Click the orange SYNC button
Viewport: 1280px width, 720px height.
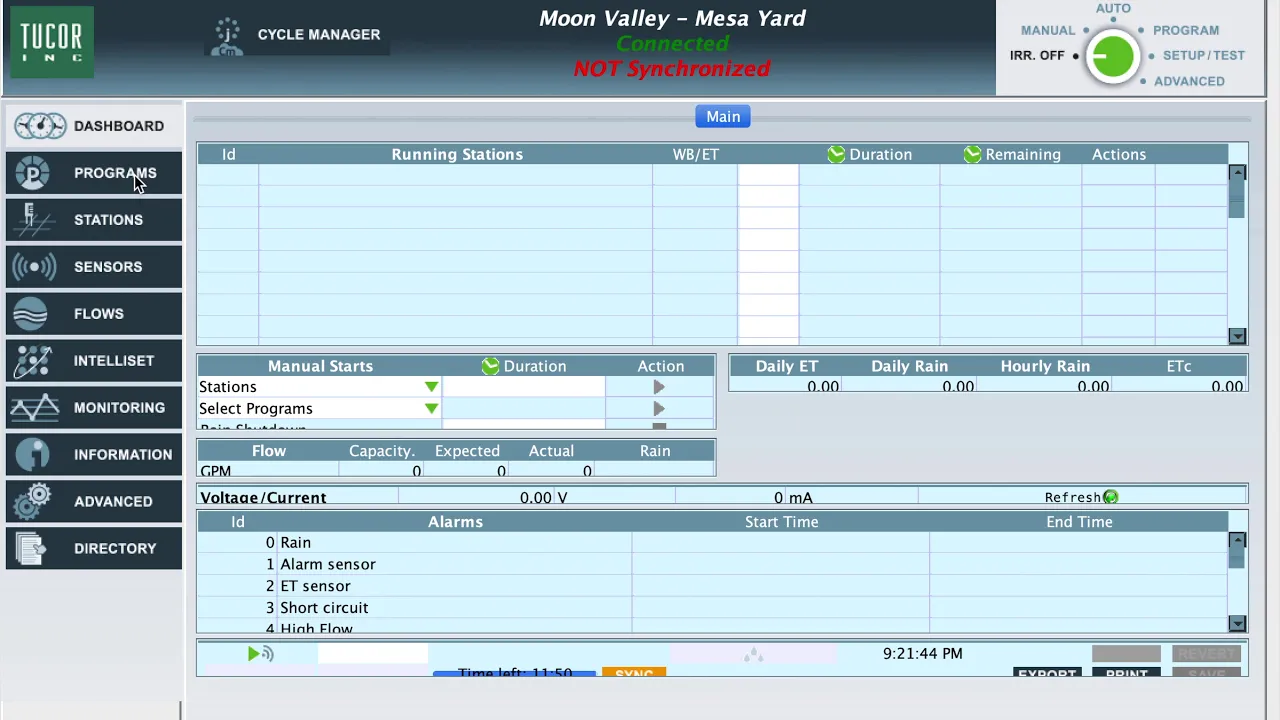click(x=634, y=674)
